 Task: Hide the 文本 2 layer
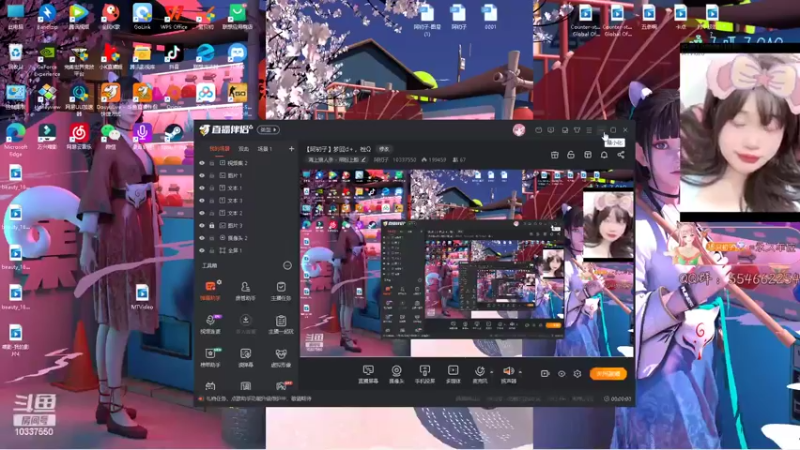(x=202, y=213)
